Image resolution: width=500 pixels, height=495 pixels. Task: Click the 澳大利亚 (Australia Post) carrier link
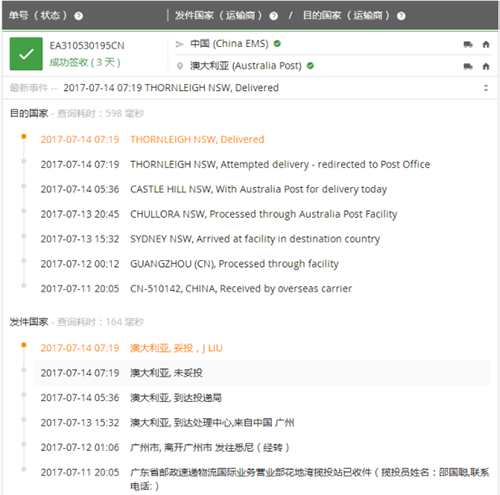coord(246,66)
